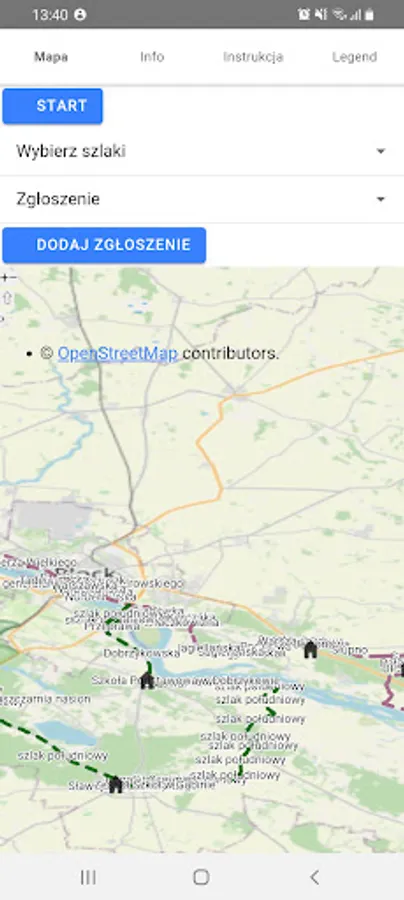Viewport: 404px width, 900px height.
Task: Open the Zgłoszenie dropdown arrow
Action: tap(380, 199)
